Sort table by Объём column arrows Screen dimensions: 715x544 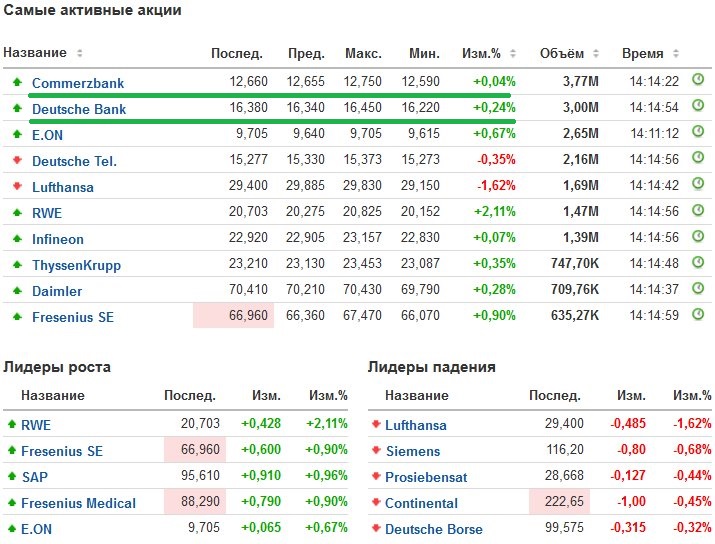tap(596, 53)
